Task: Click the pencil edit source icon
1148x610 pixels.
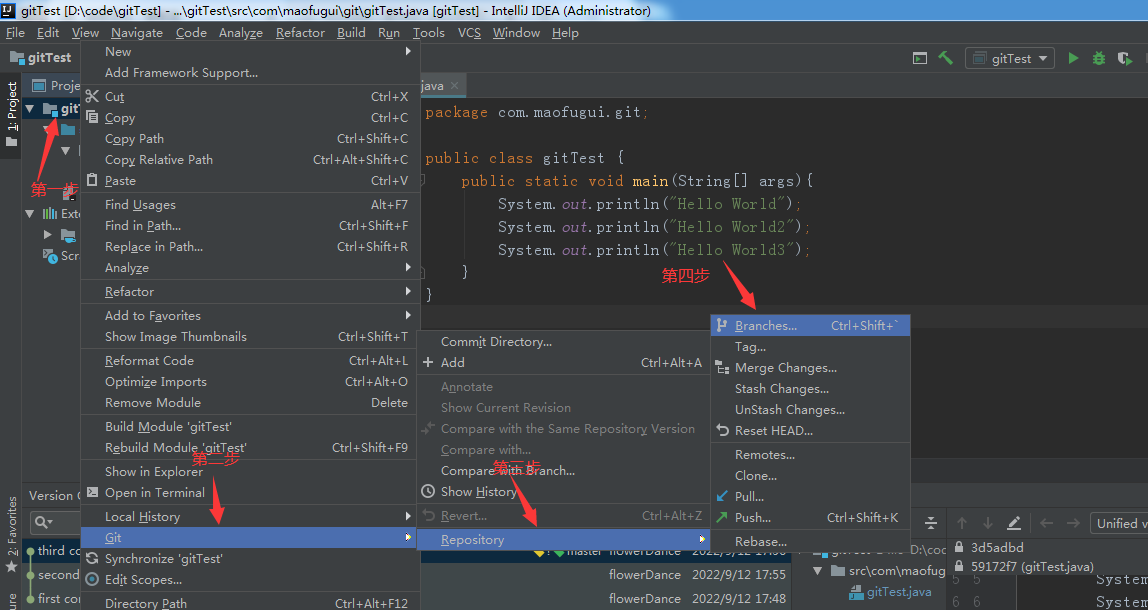Action: pos(1014,523)
